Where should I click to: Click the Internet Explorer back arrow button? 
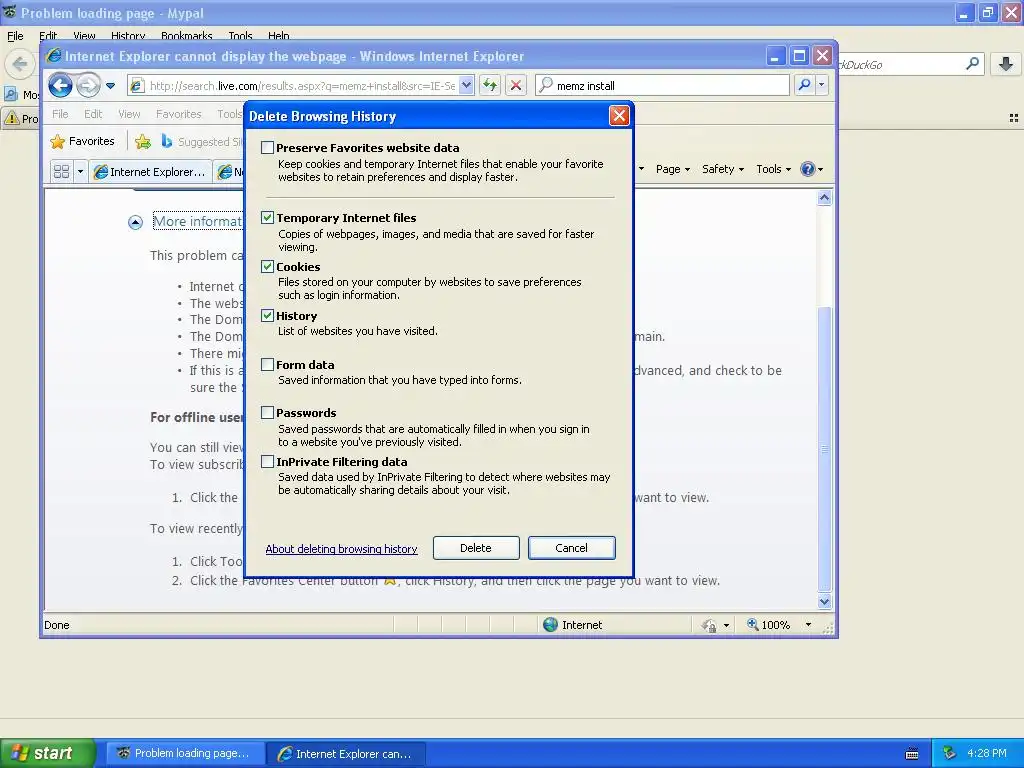tap(60, 86)
